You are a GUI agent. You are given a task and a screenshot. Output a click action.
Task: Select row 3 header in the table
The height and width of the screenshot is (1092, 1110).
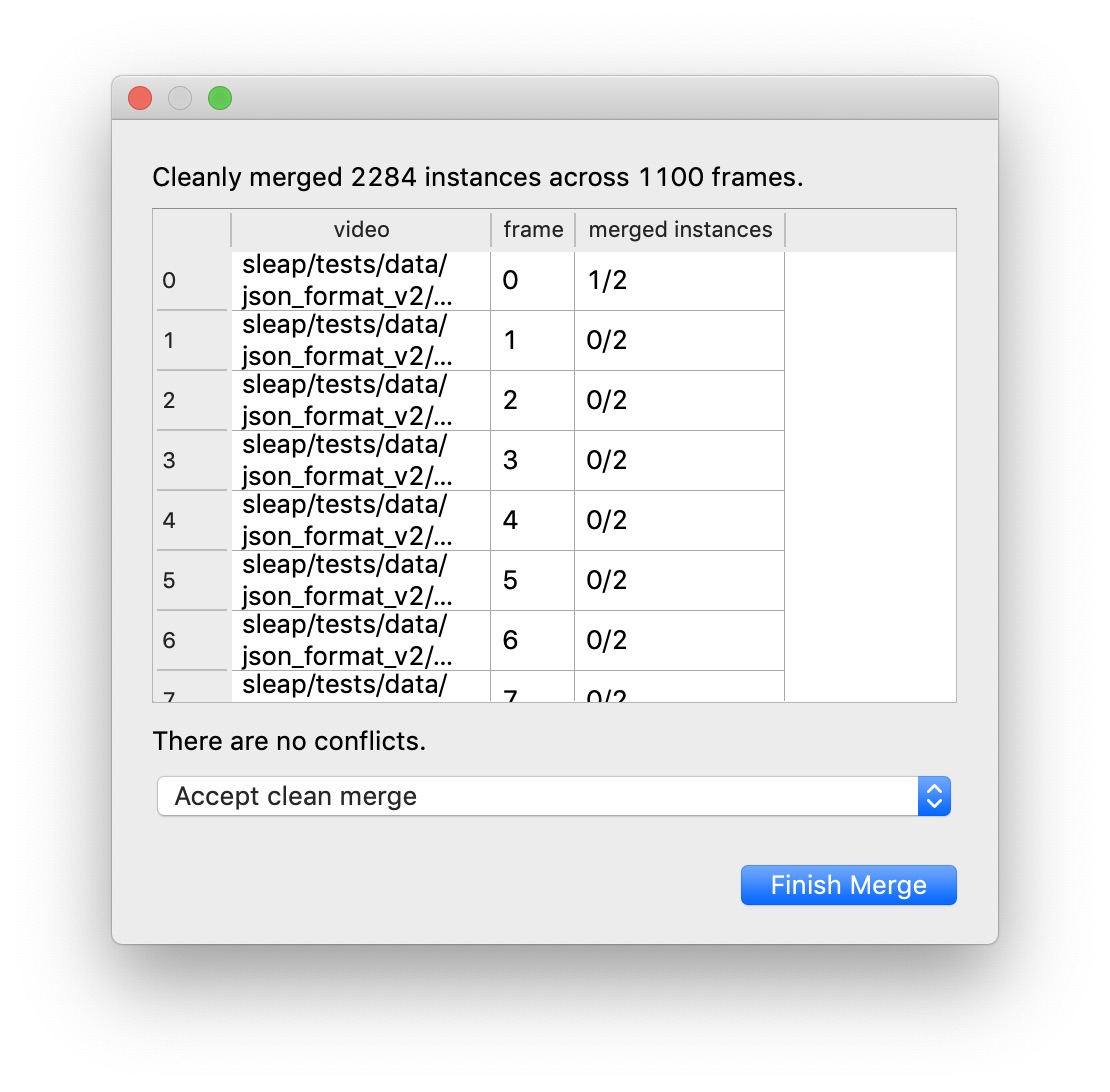pyautogui.click(x=191, y=461)
